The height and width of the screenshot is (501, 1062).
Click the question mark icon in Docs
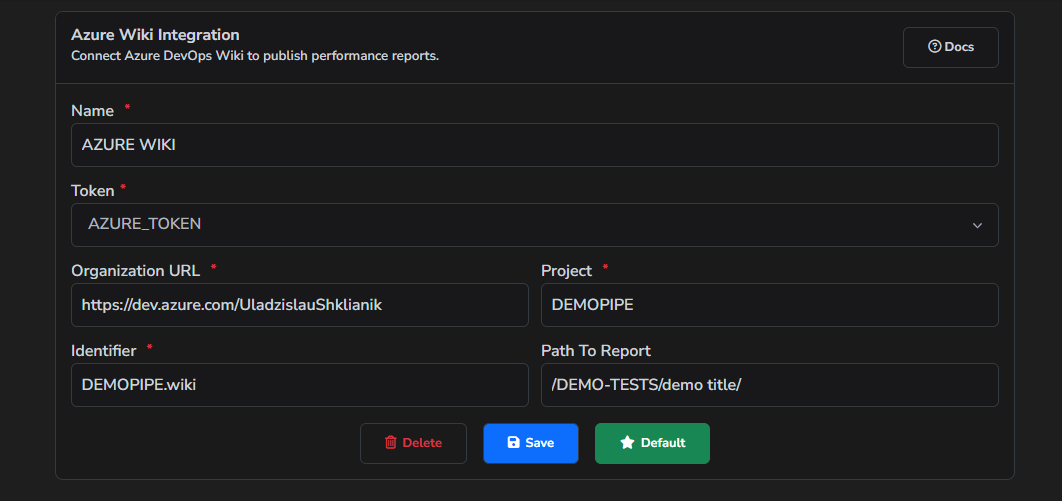935,47
